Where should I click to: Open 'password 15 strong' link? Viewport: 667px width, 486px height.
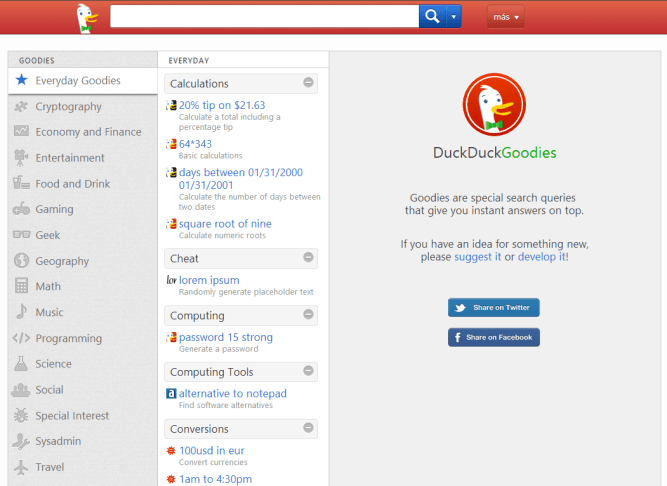(x=225, y=337)
